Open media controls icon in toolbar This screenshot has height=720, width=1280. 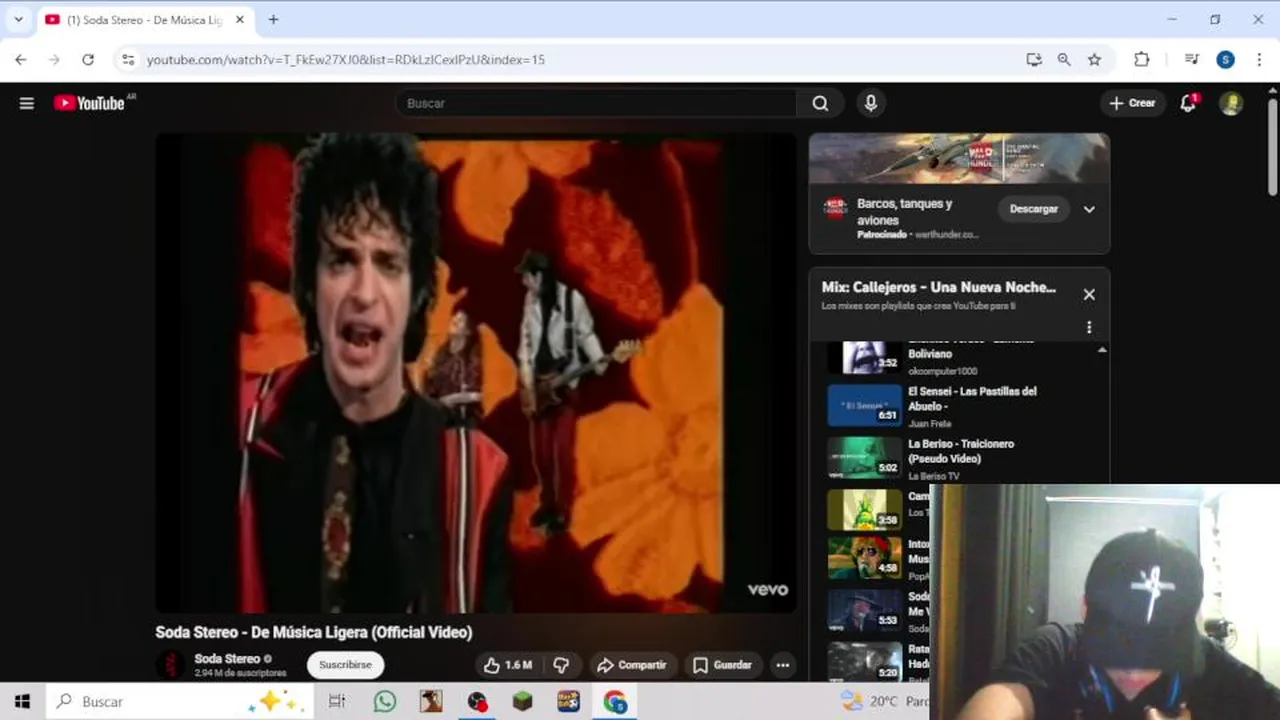click(x=1192, y=60)
